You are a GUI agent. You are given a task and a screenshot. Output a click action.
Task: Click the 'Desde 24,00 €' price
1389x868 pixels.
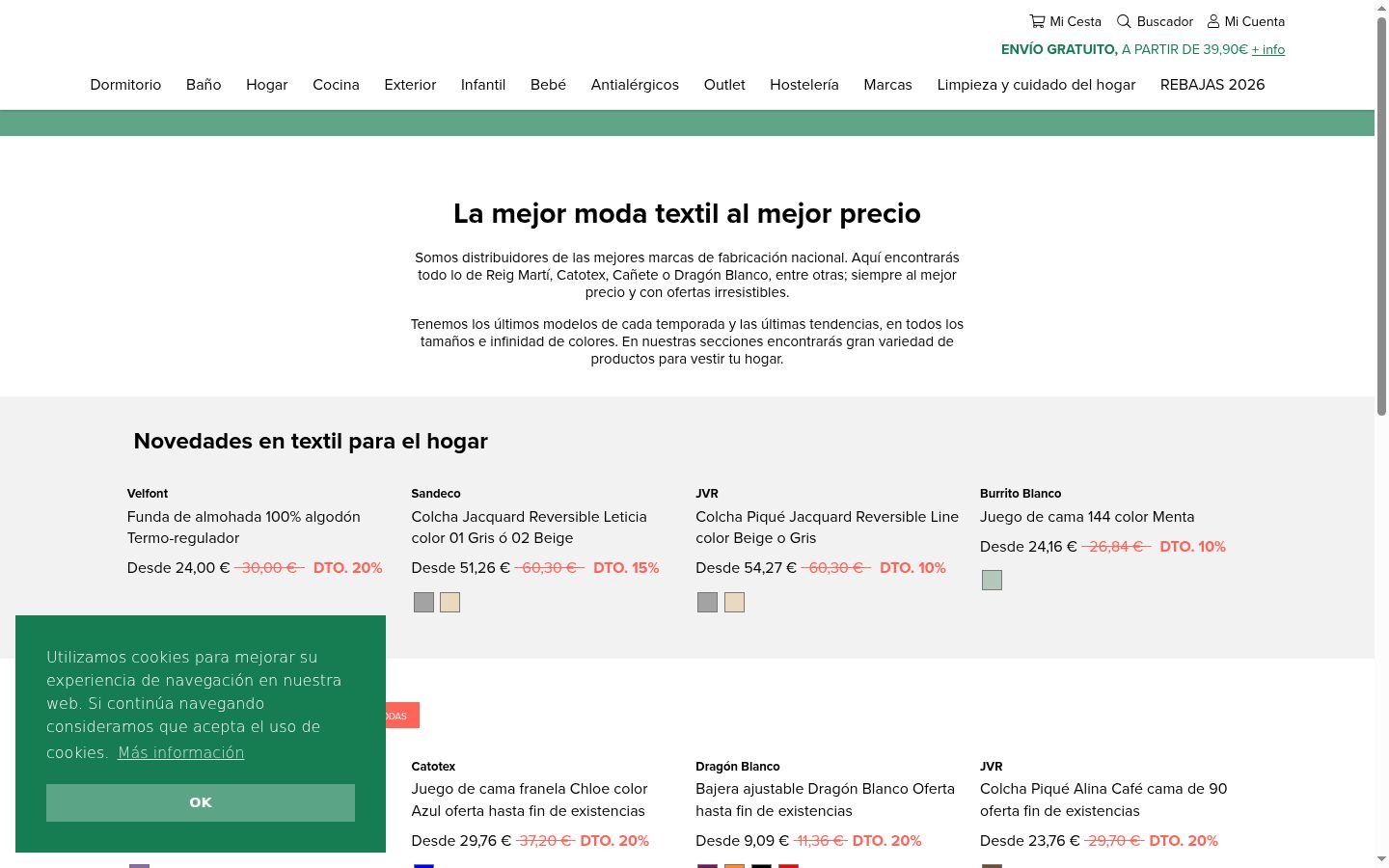tap(178, 568)
